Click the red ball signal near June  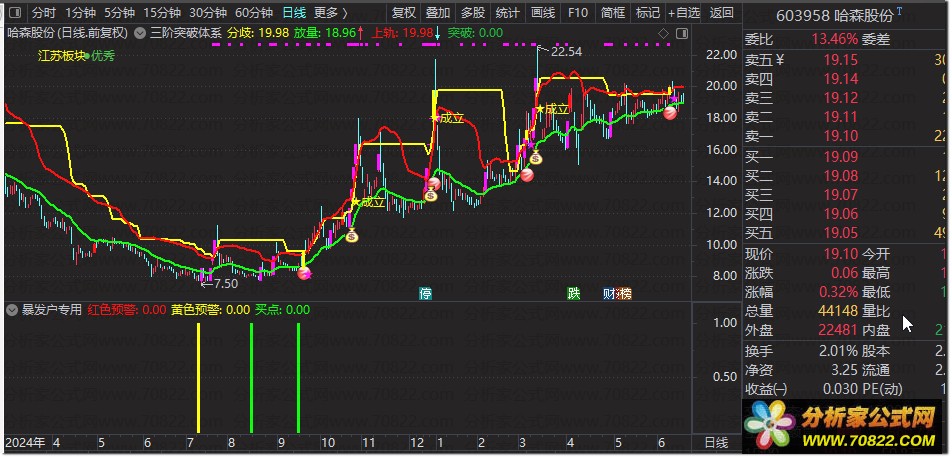point(670,113)
